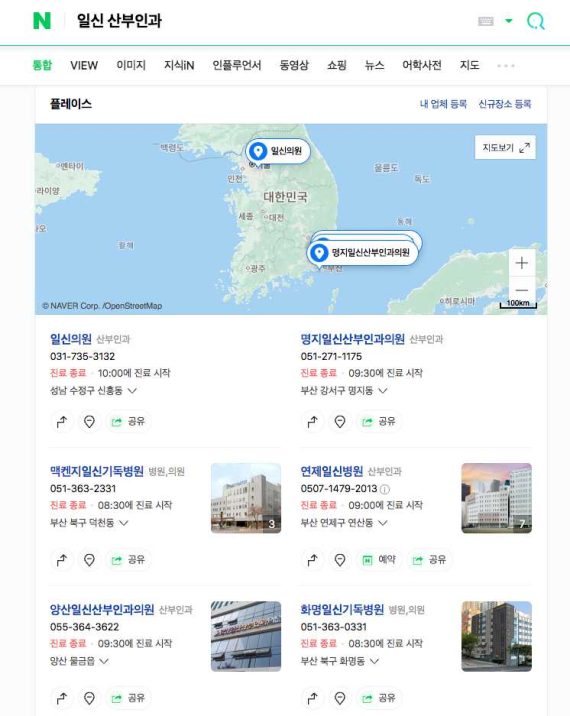Click the green Naver N logo
570x716 pixels.
click(x=42, y=21)
